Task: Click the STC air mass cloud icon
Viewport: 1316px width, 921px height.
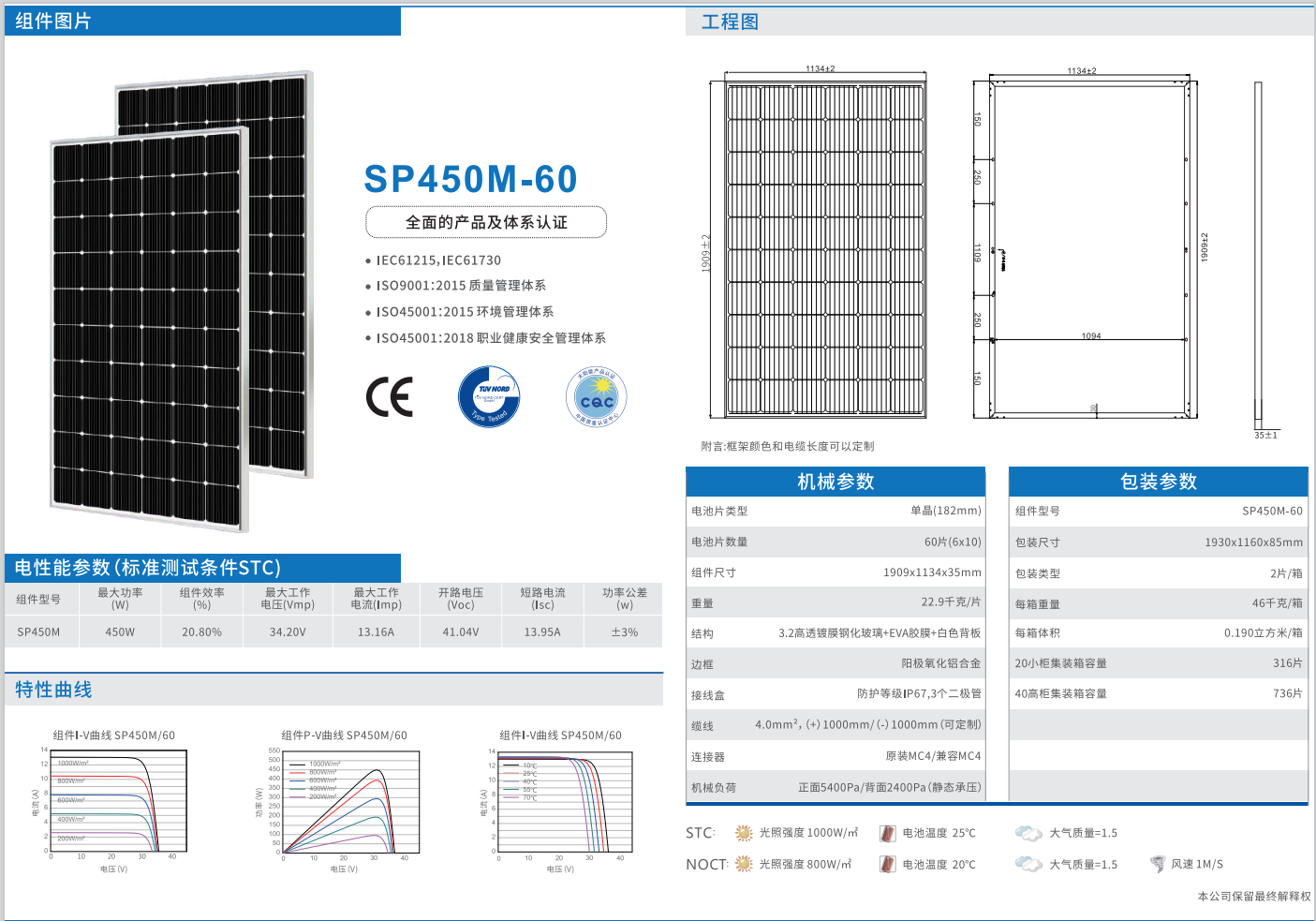Action: pos(1028,833)
